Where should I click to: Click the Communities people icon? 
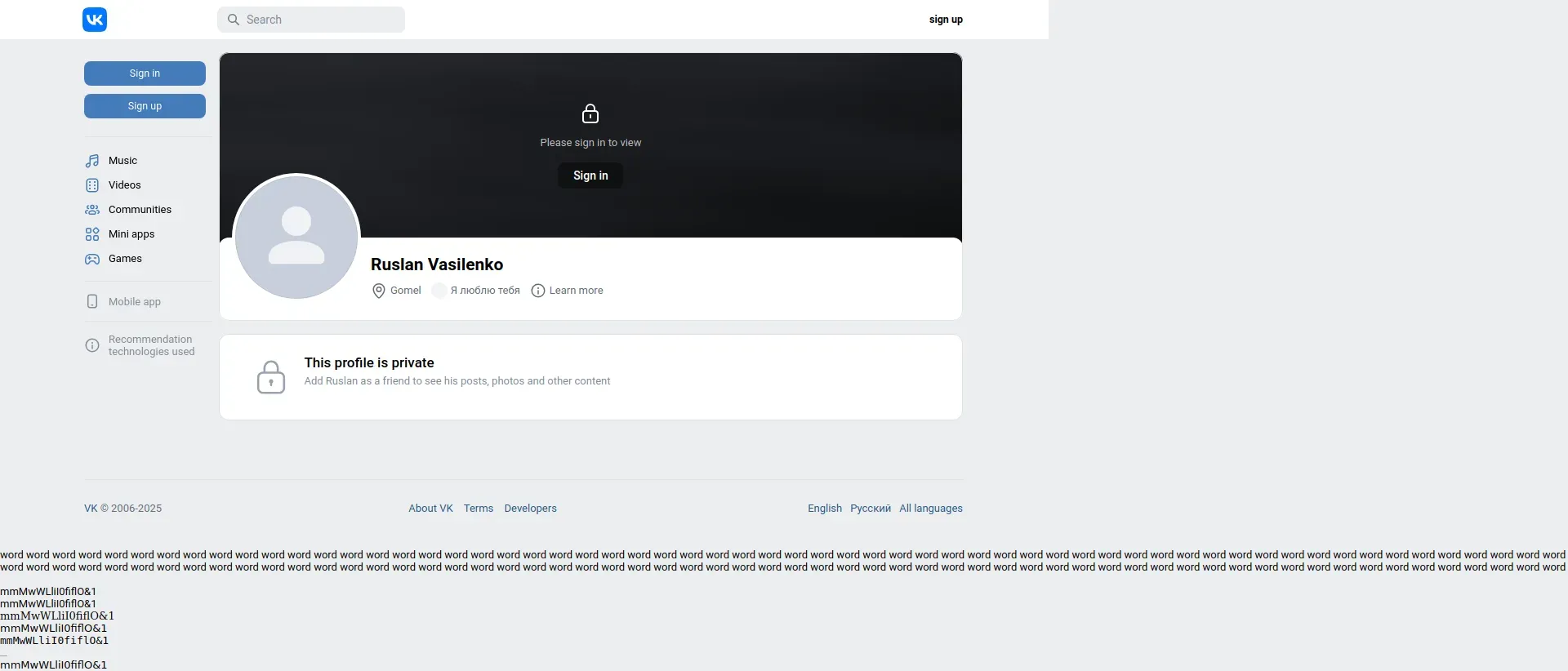tap(92, 210)
